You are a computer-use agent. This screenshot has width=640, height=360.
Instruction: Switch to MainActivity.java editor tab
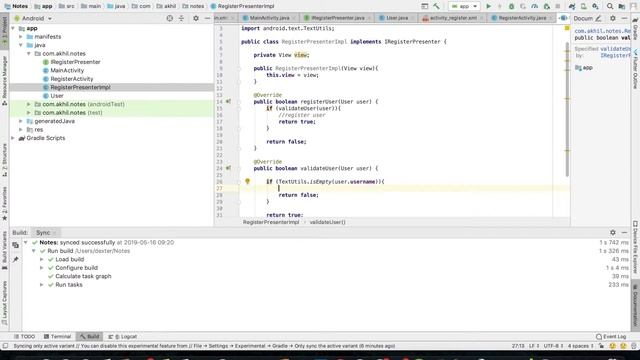coord(269,18)
